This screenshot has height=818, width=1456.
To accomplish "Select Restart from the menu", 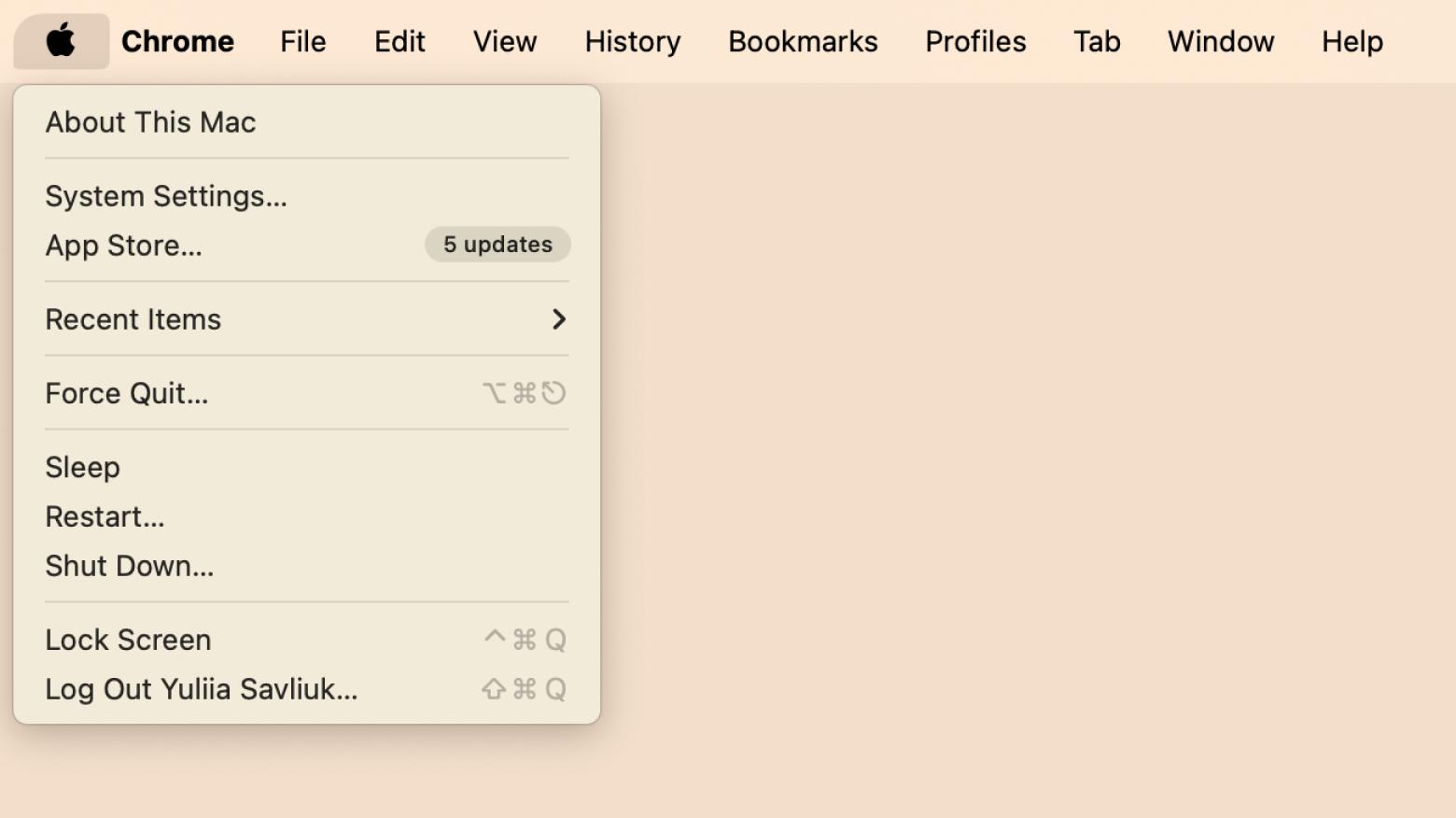I will pyautogui.click(x=105, y=516).
